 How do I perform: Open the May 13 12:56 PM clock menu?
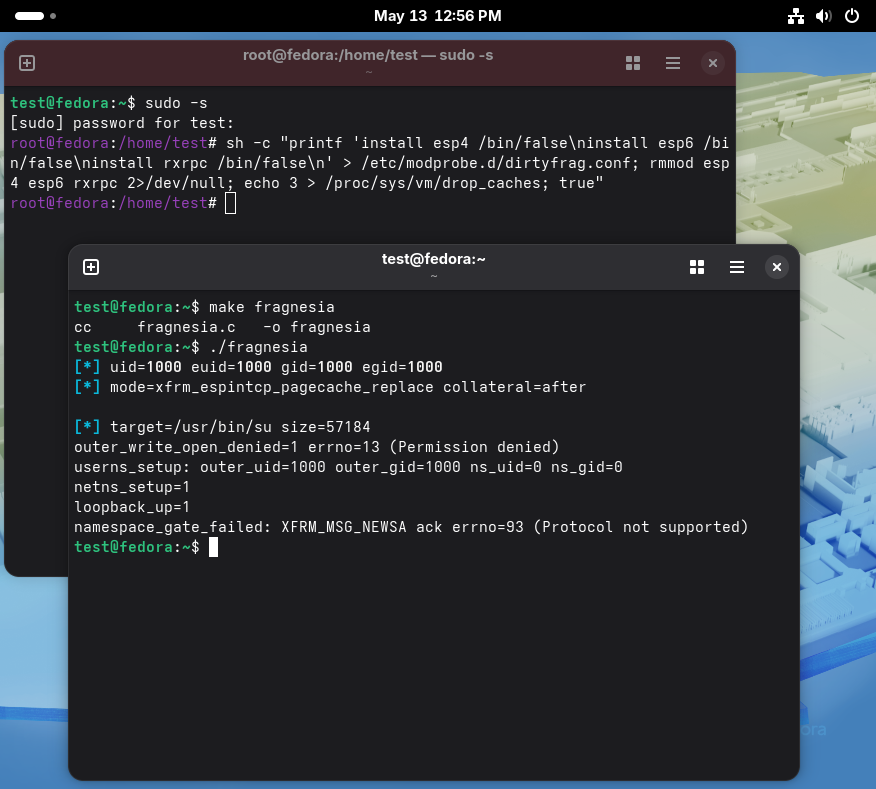click(437, 16)
